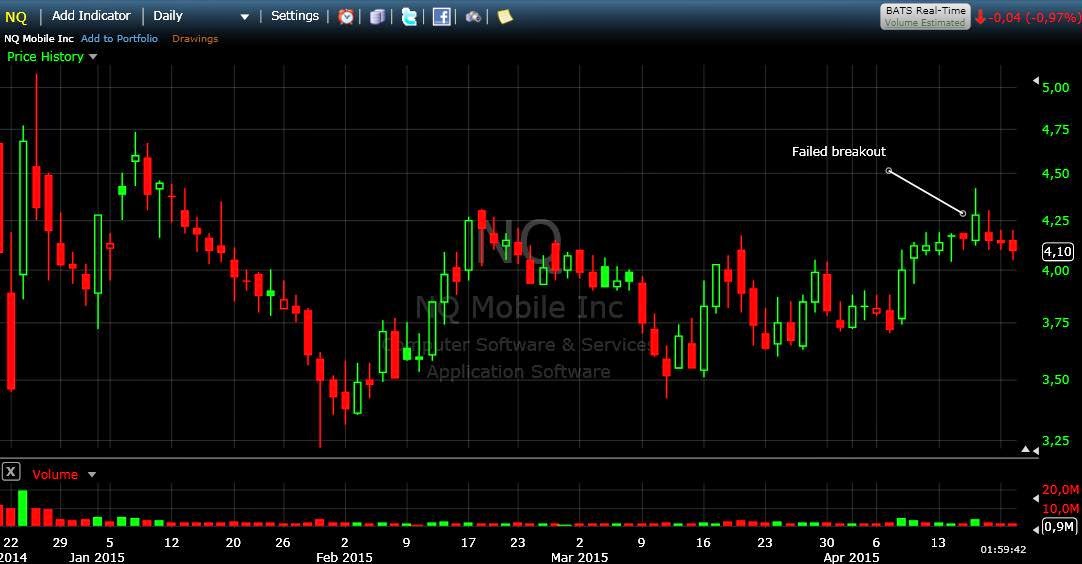The height and width of the screenshot is (564, 1082).
Task: Close the Volume panel with X
Action: (x=11, y=472)
